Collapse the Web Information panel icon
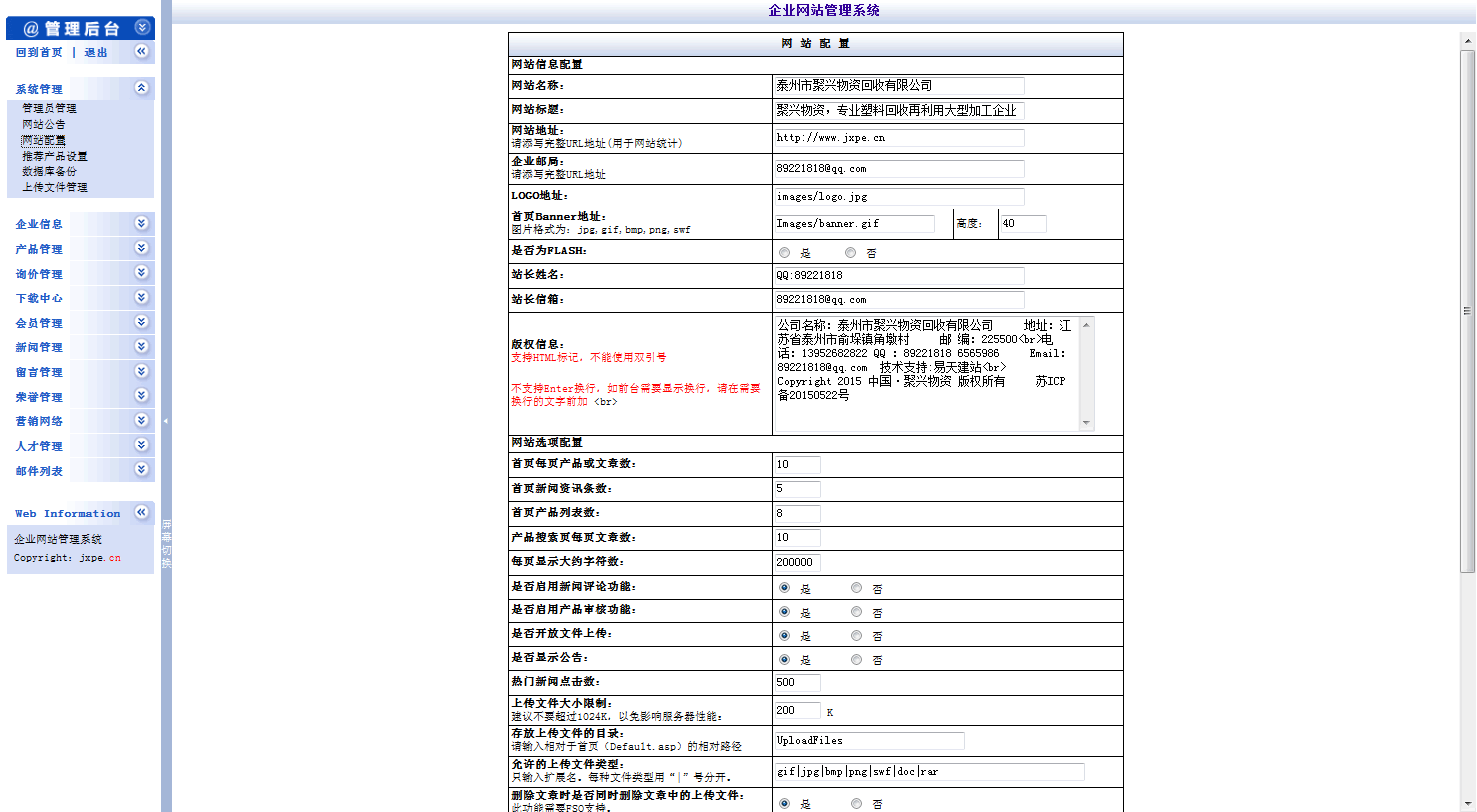The image size is (1477, 812). click(141, 513)
